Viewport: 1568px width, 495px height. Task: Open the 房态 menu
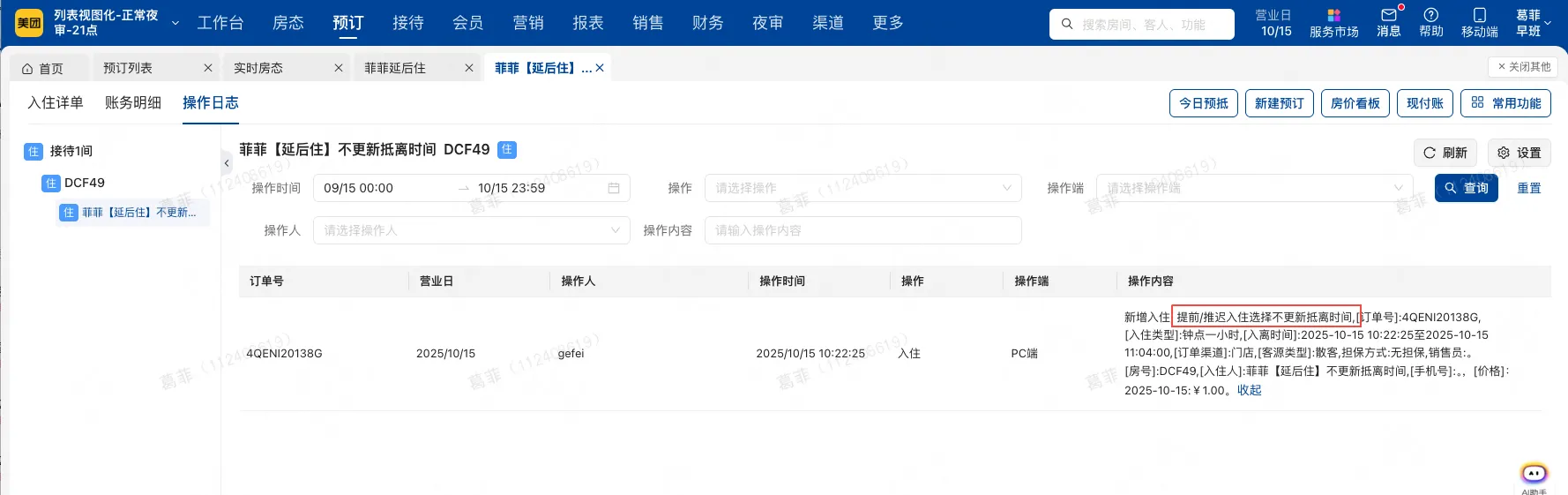point(288,23)
